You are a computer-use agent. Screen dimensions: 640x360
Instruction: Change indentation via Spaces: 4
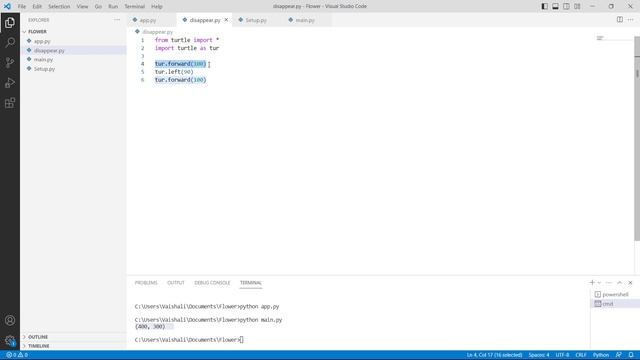tap(539, 355)
